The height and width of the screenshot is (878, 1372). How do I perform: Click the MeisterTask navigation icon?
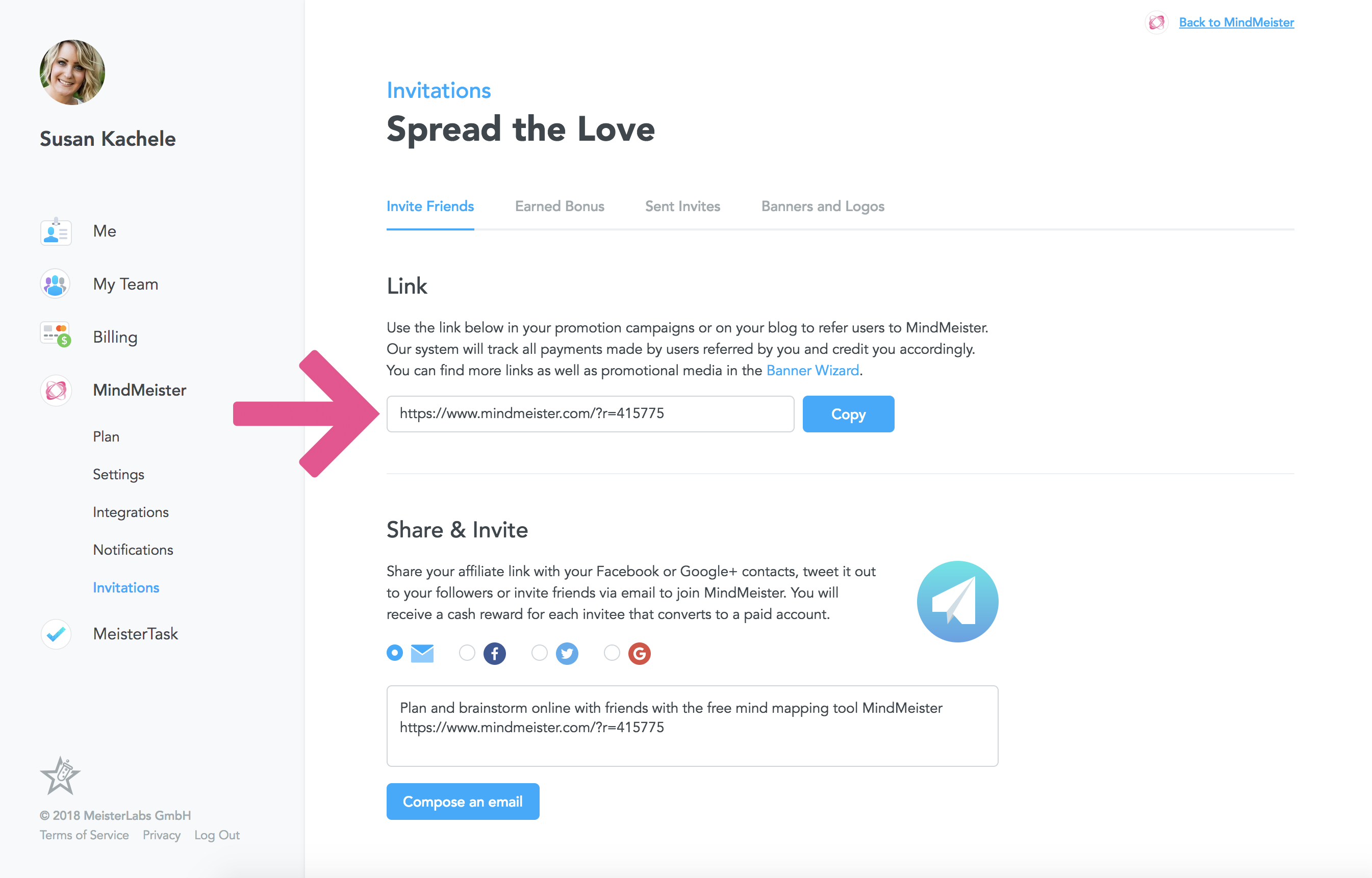point(53,634)
